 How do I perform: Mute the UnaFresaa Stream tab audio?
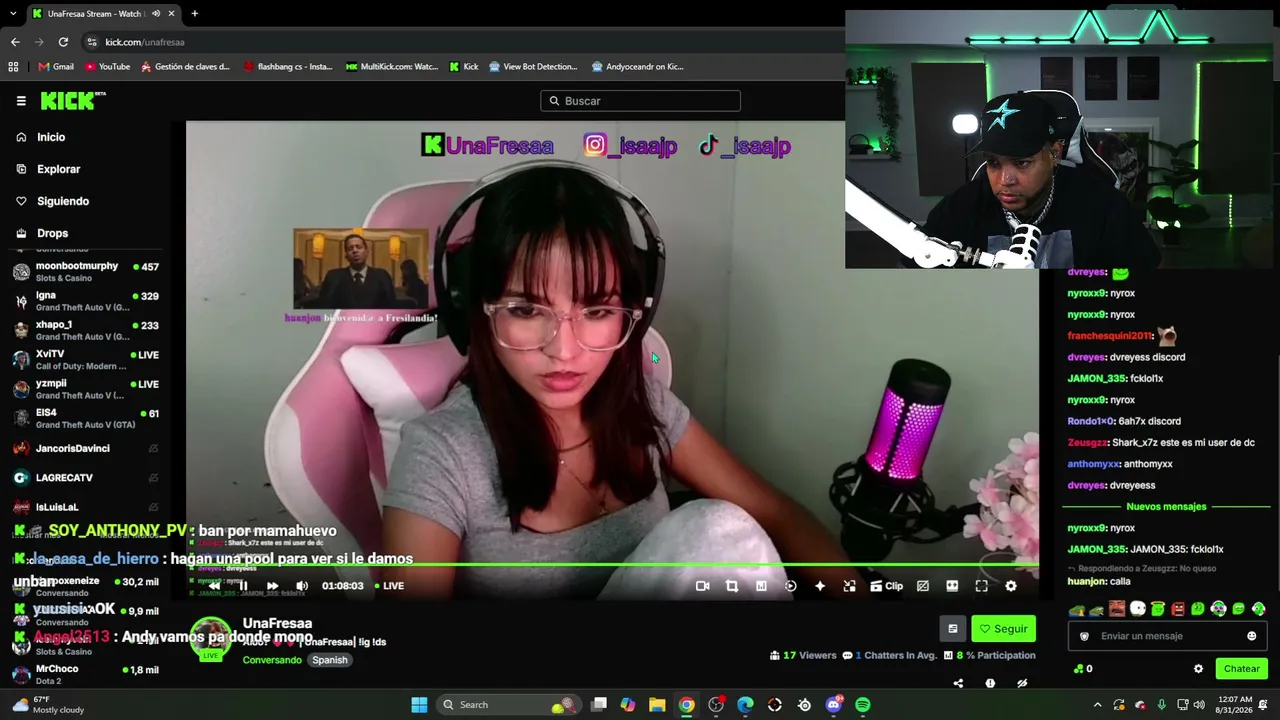[156, 14]
